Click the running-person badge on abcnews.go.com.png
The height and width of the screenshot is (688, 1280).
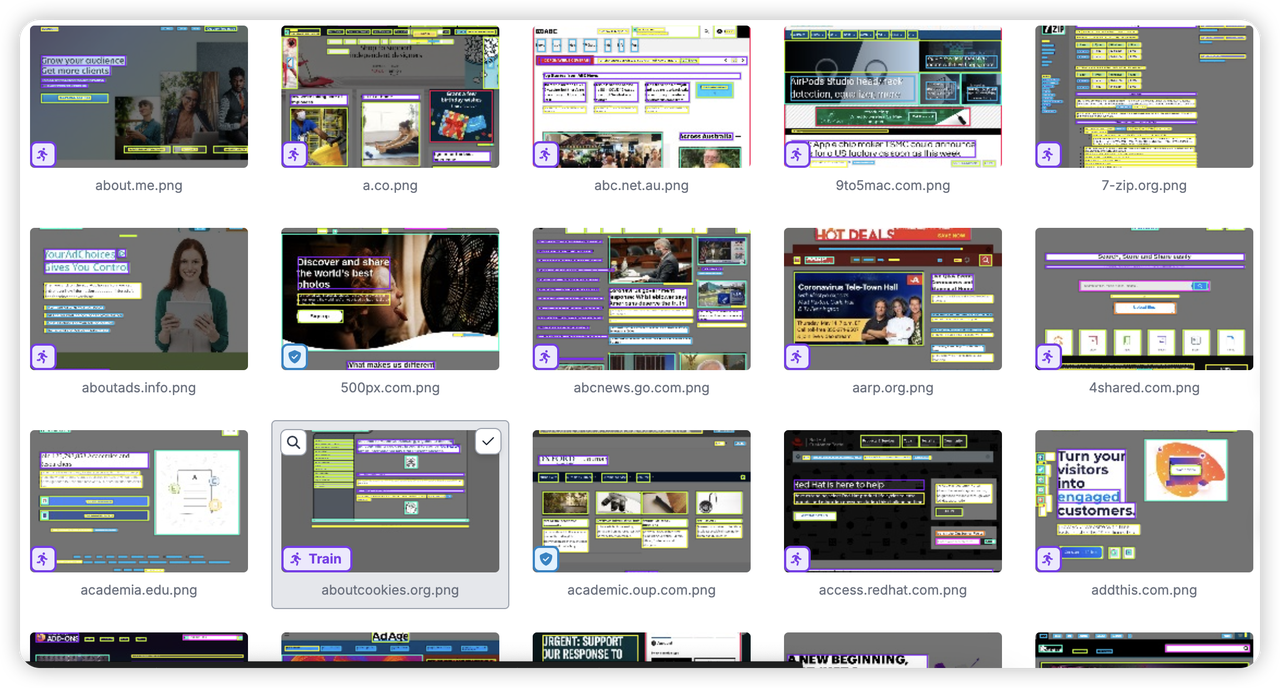point(545,357)
